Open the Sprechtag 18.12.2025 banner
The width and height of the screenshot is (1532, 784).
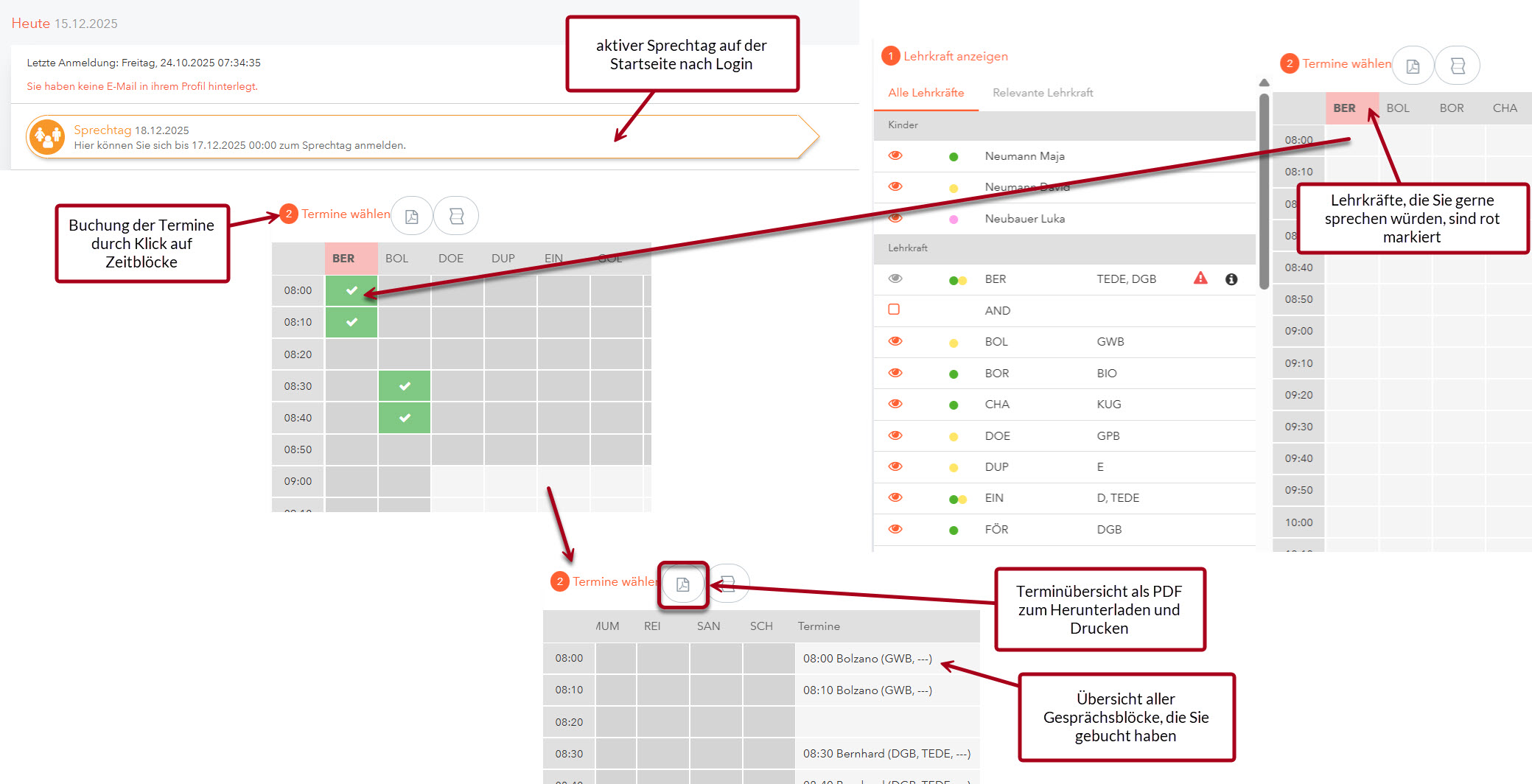[x=420, y=137]
